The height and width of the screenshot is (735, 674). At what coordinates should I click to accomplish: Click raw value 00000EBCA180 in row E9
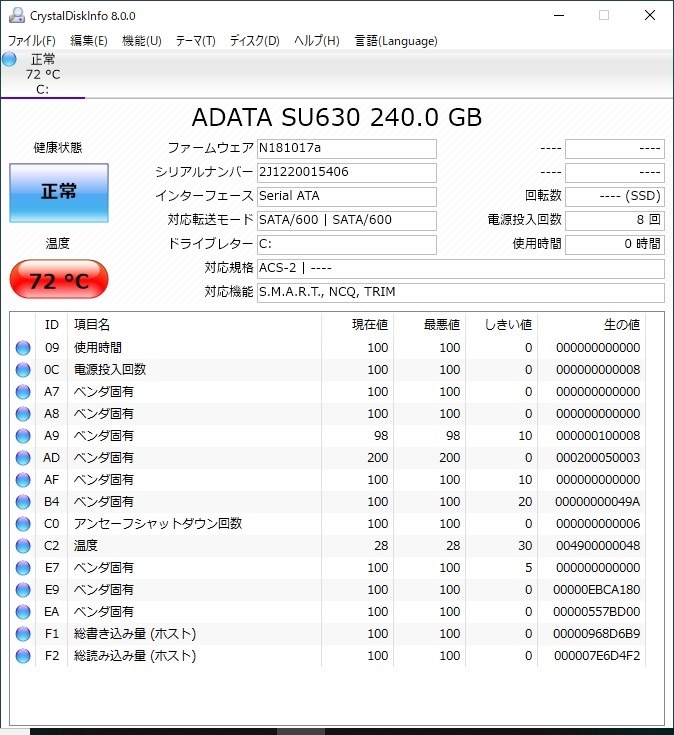click(597, 590)
